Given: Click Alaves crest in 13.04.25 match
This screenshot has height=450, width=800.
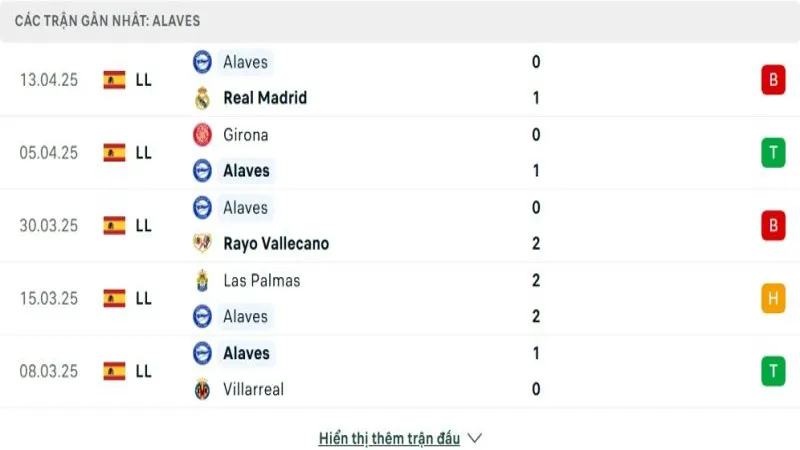Looking at the screenshot, I should coord(202,62).
